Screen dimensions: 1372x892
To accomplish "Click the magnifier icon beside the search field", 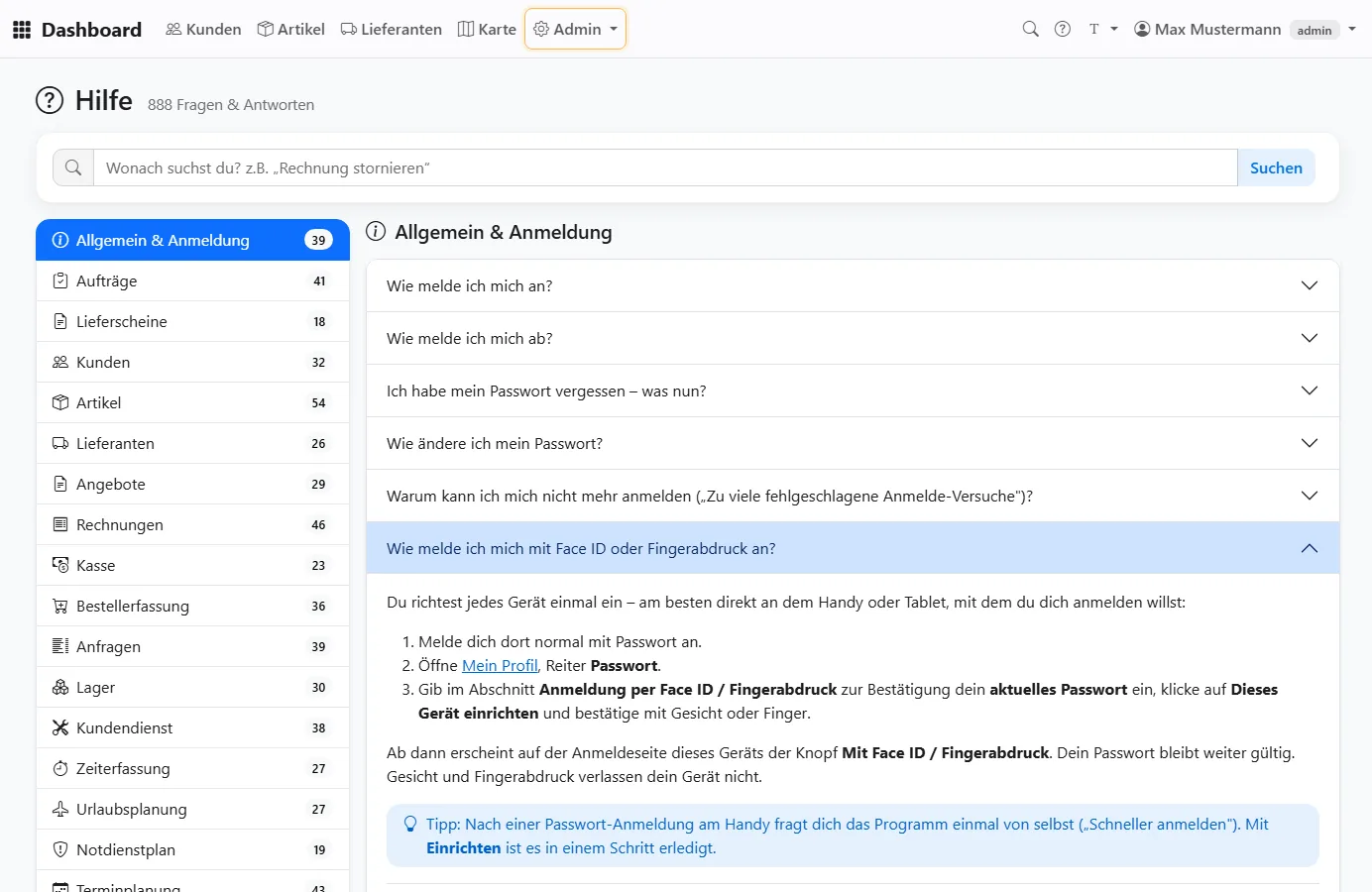I will [73, 167].
